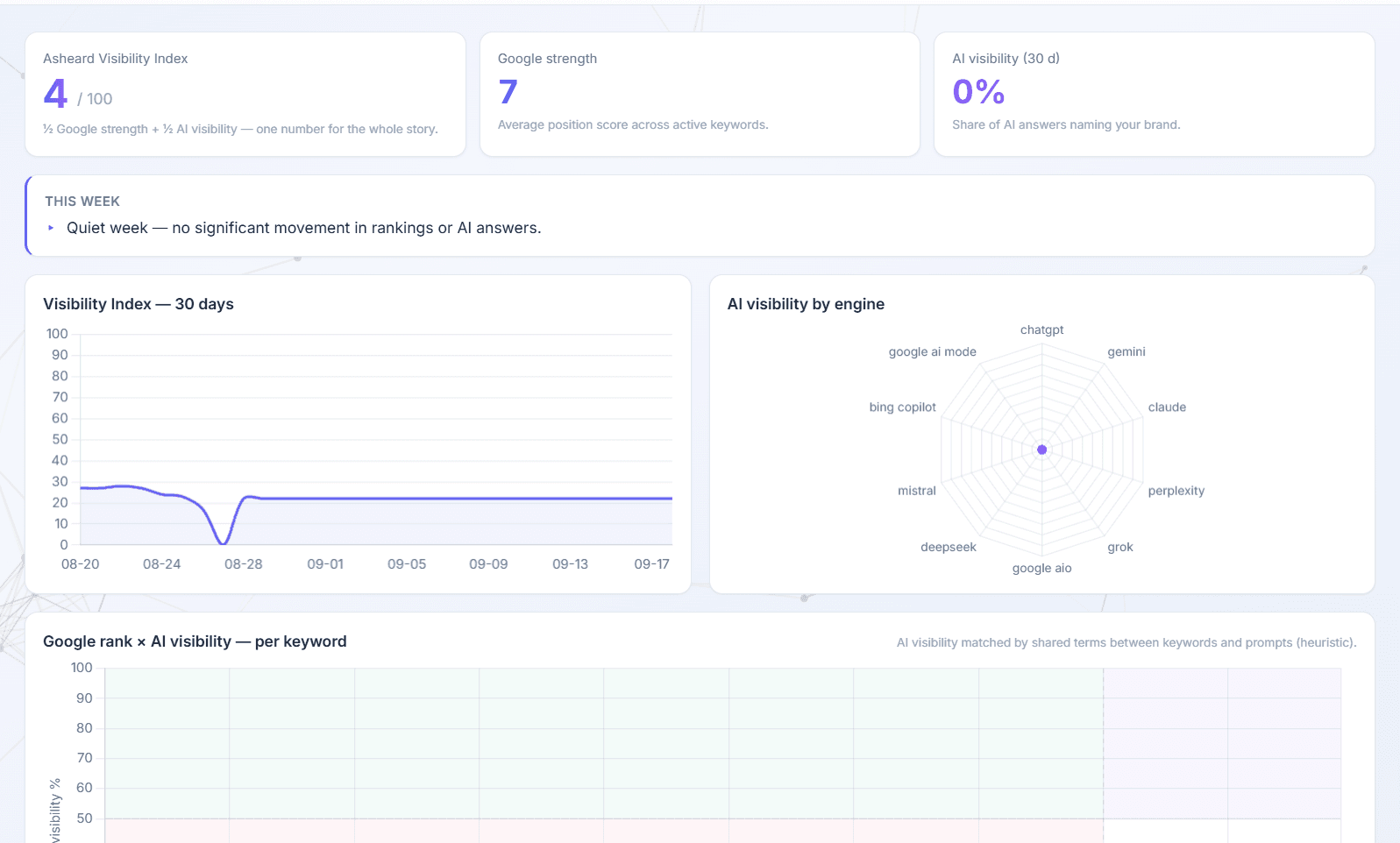Click the 'bing copilot' radar axis label
This screenshot has height=843, width=1400.
click(903, 407)
